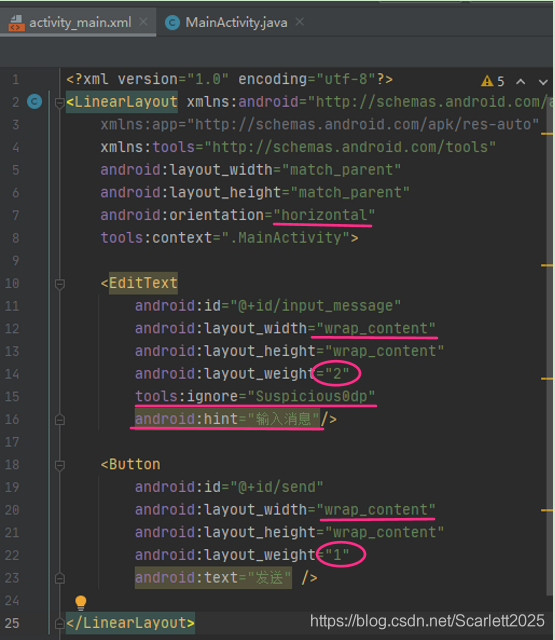The height and width of the screenshot is (640, 555).
Task: Collapse the LinearLayout tag fold on line 2
Action: (60, 102)
